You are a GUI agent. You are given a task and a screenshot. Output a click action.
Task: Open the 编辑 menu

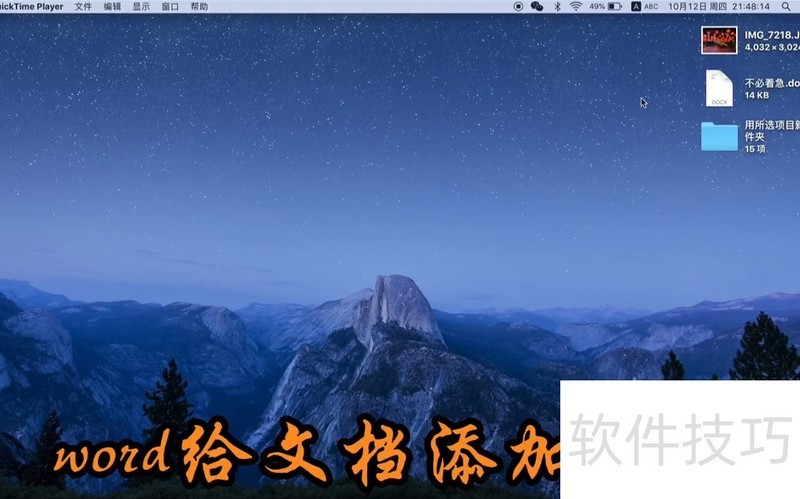coord(112,7)
